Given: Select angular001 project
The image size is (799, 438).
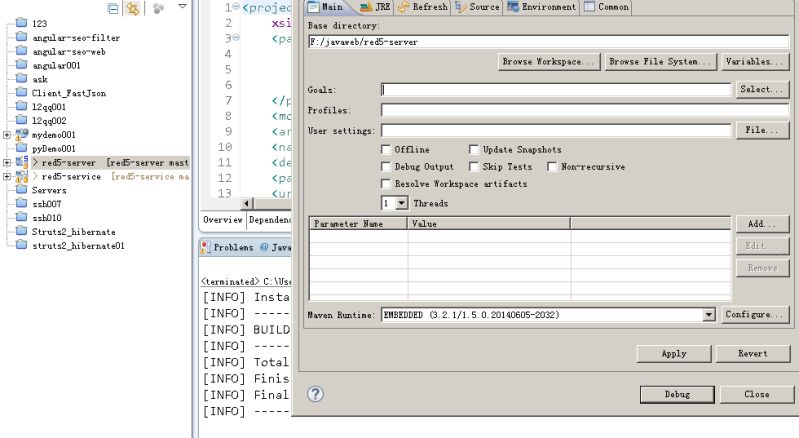Looking at the screenshot, I should (56, 65).
